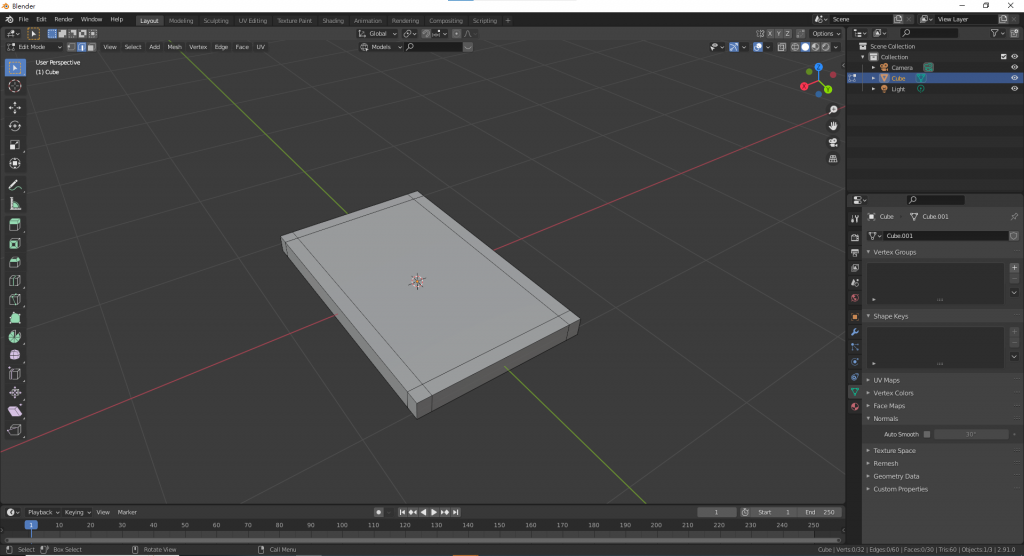Switch to the Modeling workspace tab

click(181, 21)
